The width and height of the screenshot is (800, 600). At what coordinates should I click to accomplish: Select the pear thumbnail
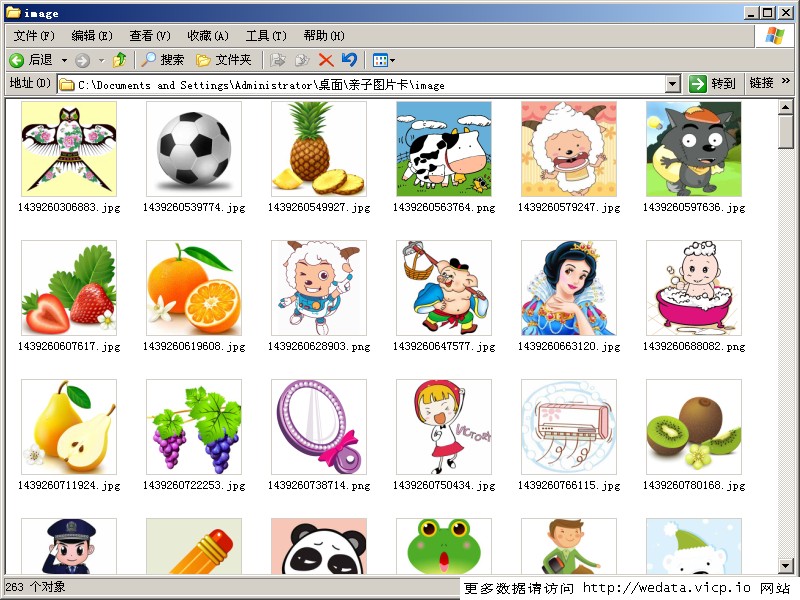[69, 427]
